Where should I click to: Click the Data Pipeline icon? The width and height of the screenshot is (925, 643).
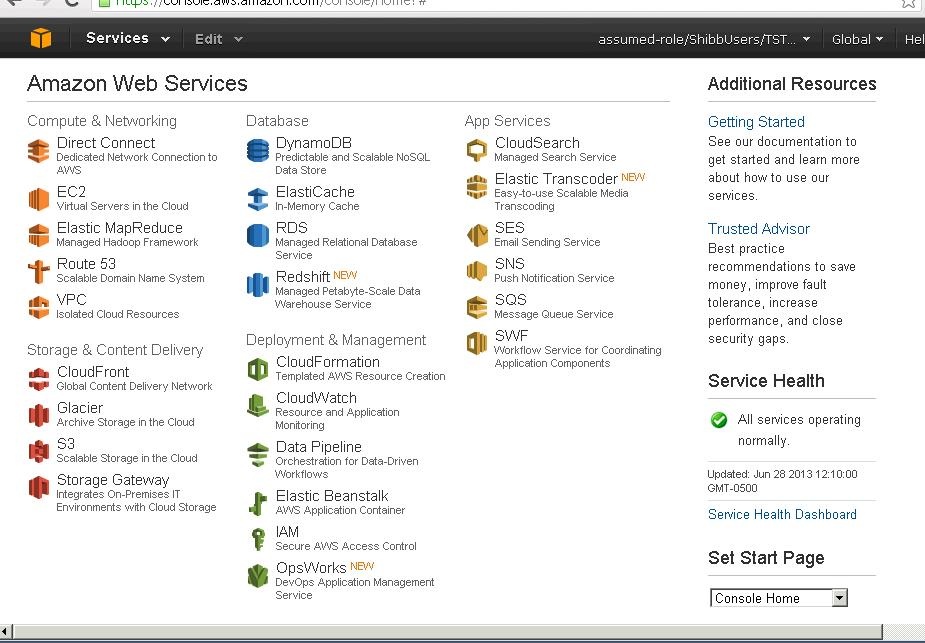point(258,455)
